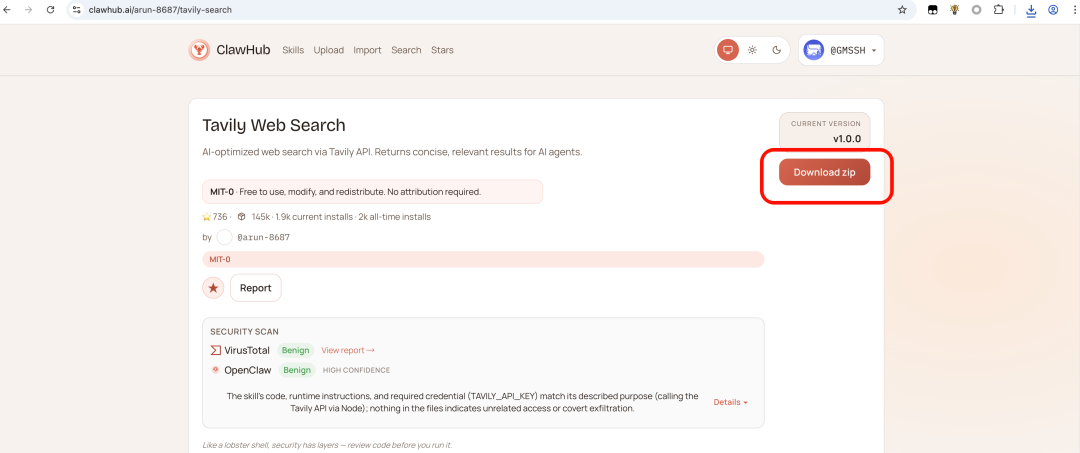Click the VirusTotal logo icon
Screen dimensions: 1080x453
(x=216, y=350)
